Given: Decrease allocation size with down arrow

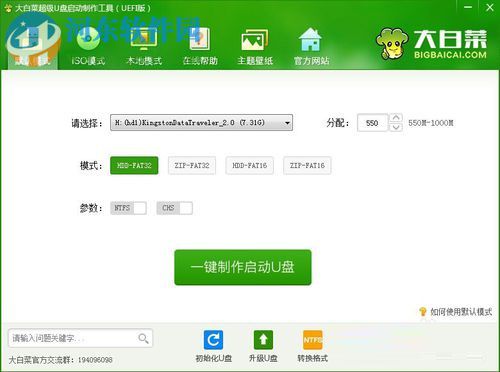Looking at the screenshot, I should click(x=396, y=127).
